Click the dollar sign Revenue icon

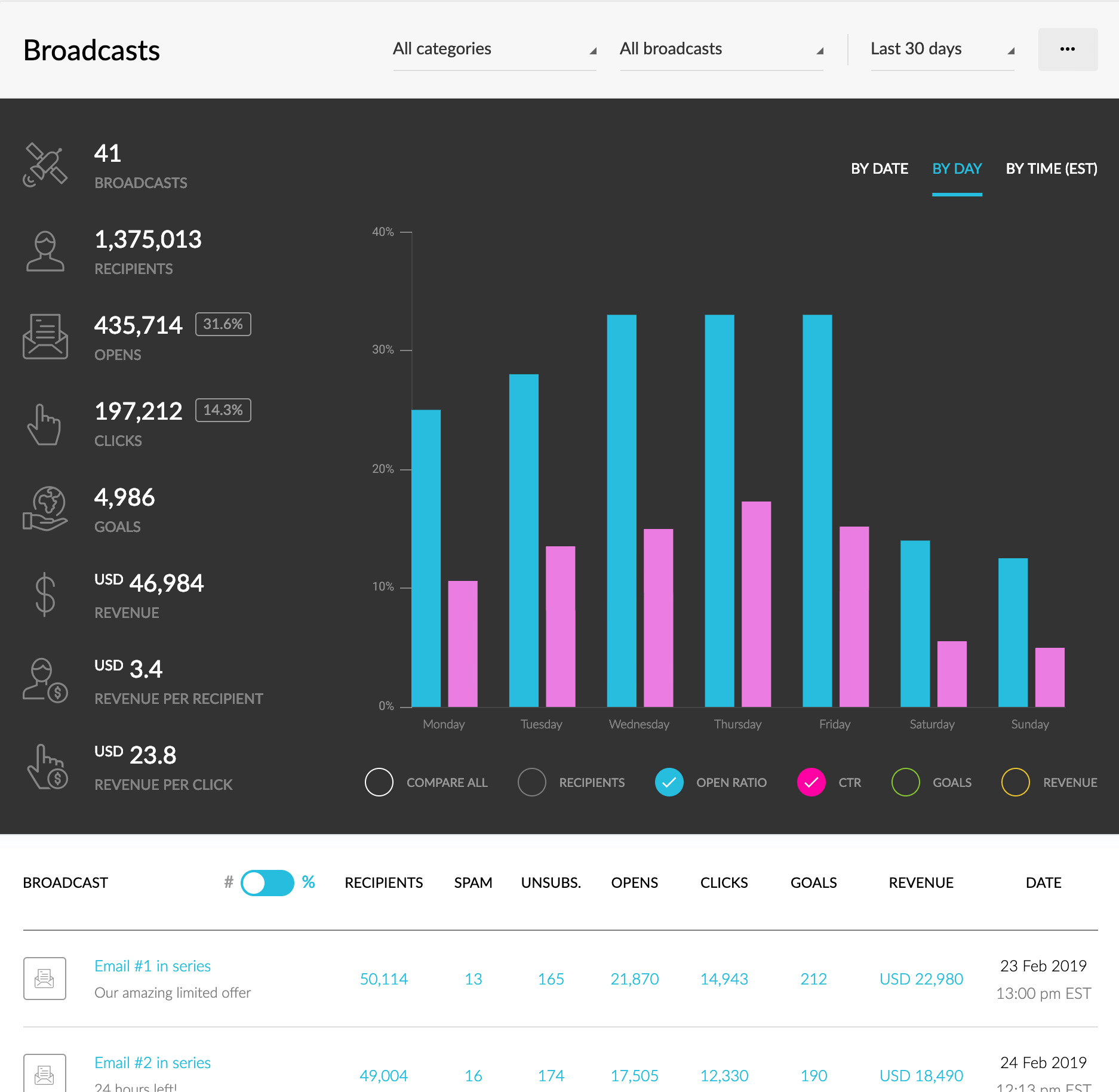[x=45, y=595]
